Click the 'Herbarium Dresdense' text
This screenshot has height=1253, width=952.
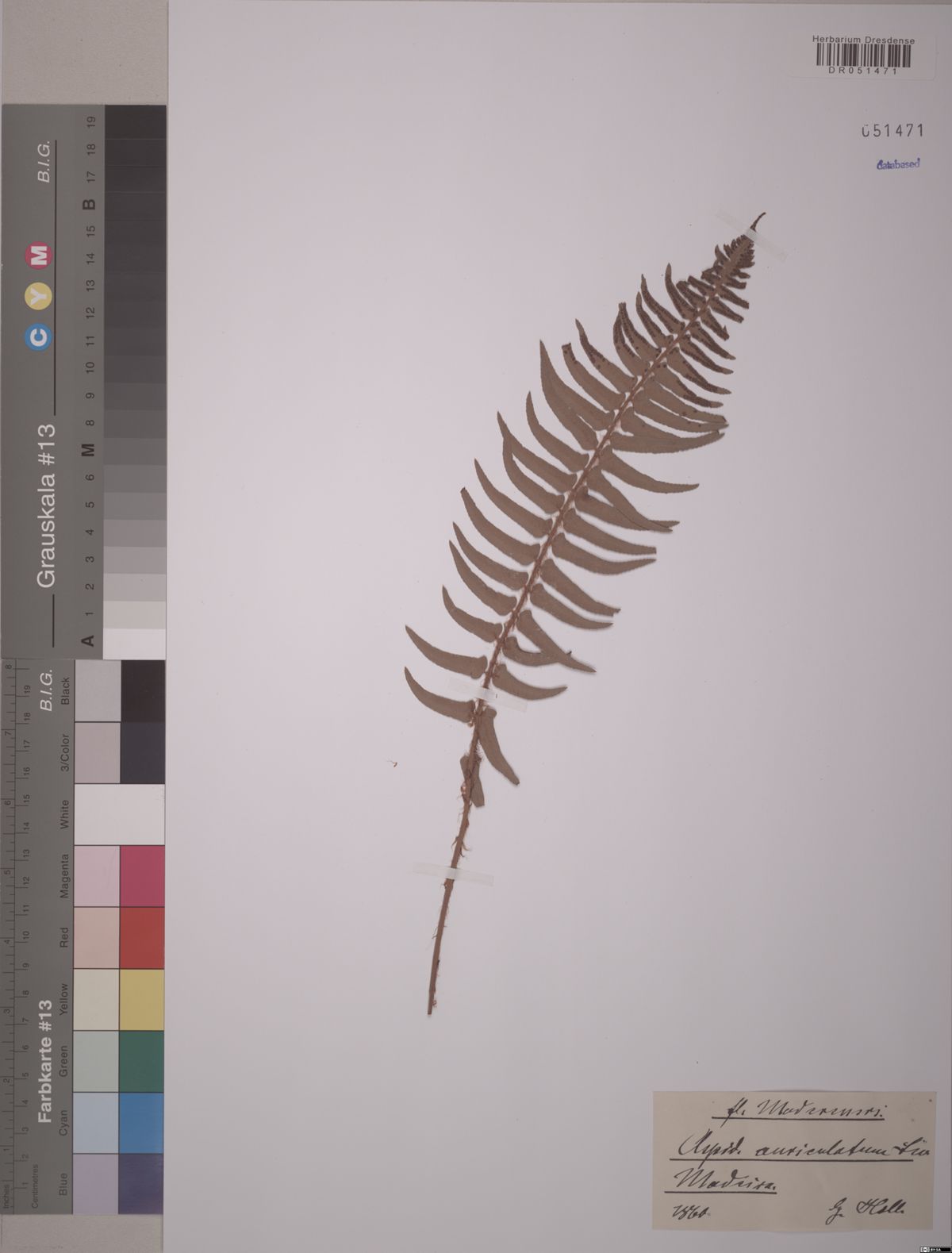tap(863, 40)
